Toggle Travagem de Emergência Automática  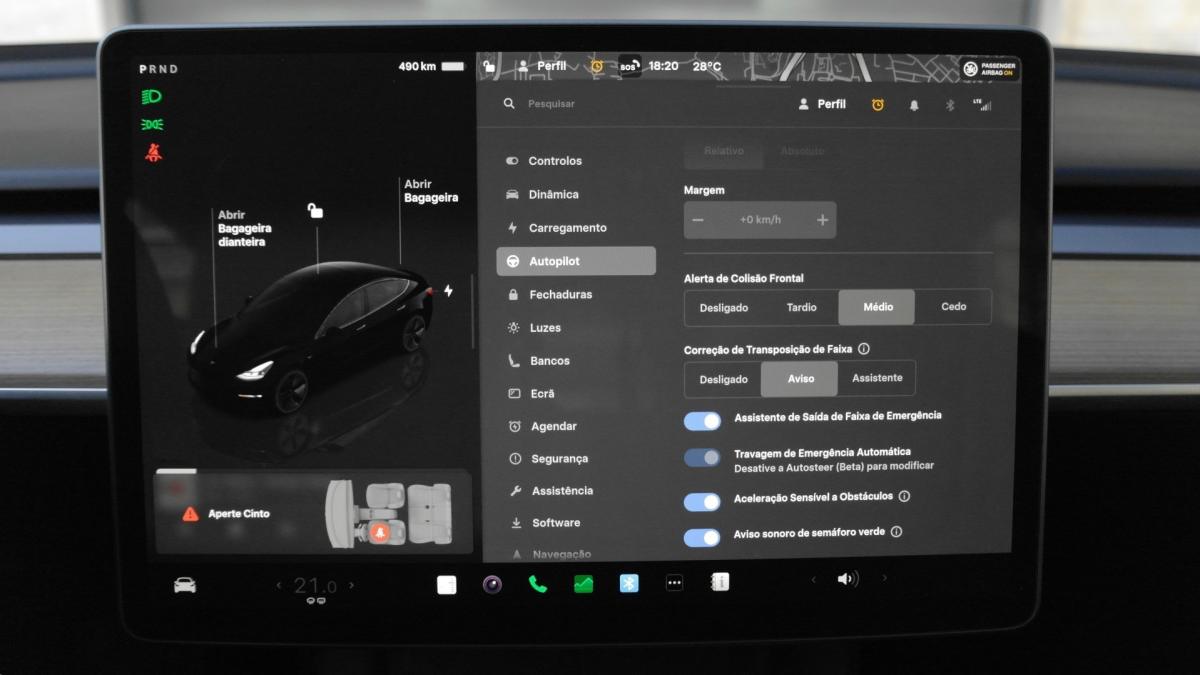702,458
